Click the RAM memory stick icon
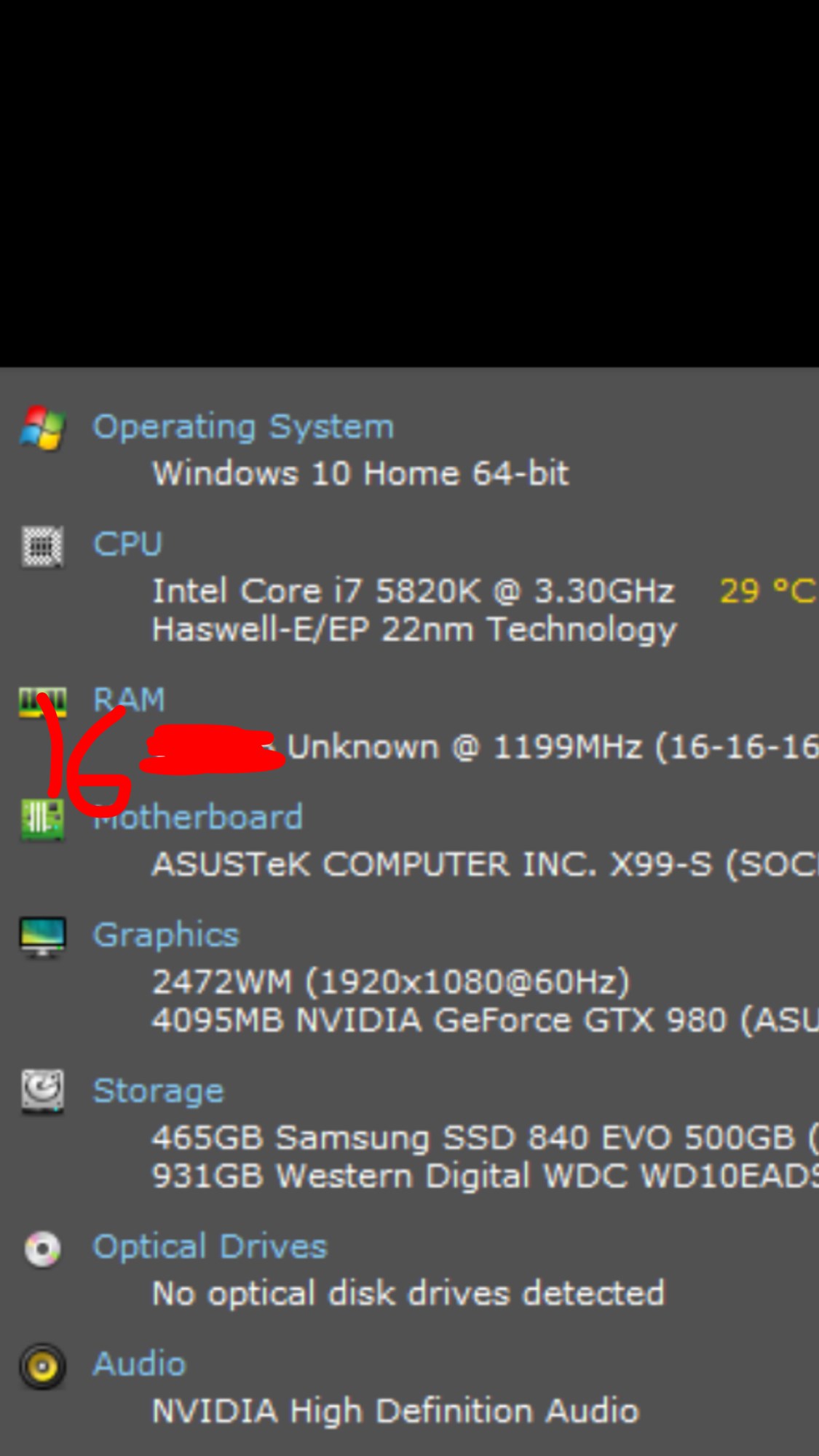 pos(42,703)
